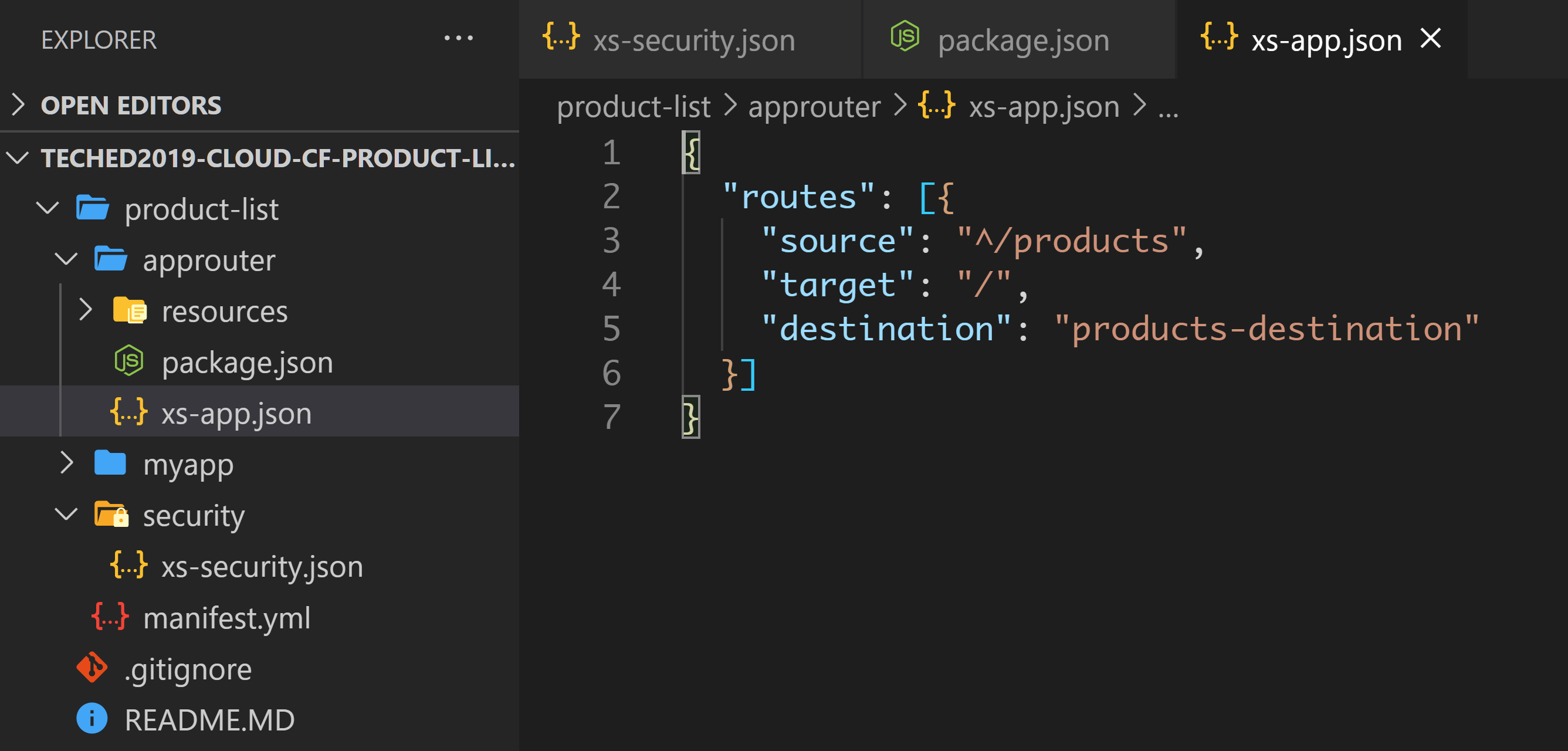Click the products-destination string on line 5

(1266, 329)
